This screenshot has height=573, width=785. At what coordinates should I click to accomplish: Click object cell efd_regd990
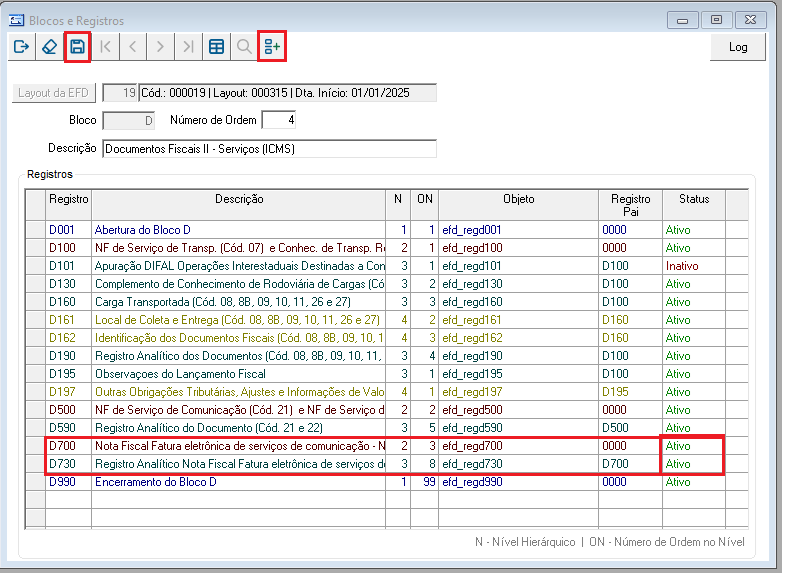click(519, 482)
